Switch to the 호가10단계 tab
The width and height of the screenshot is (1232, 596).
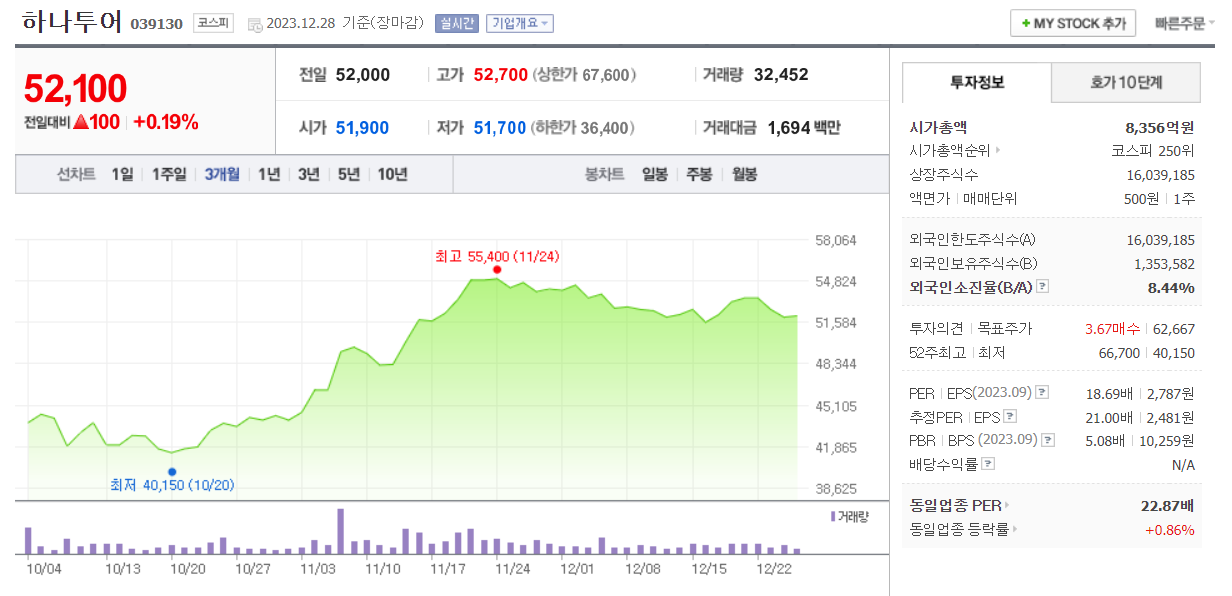pyautogui.click(x=1125, y=82)
